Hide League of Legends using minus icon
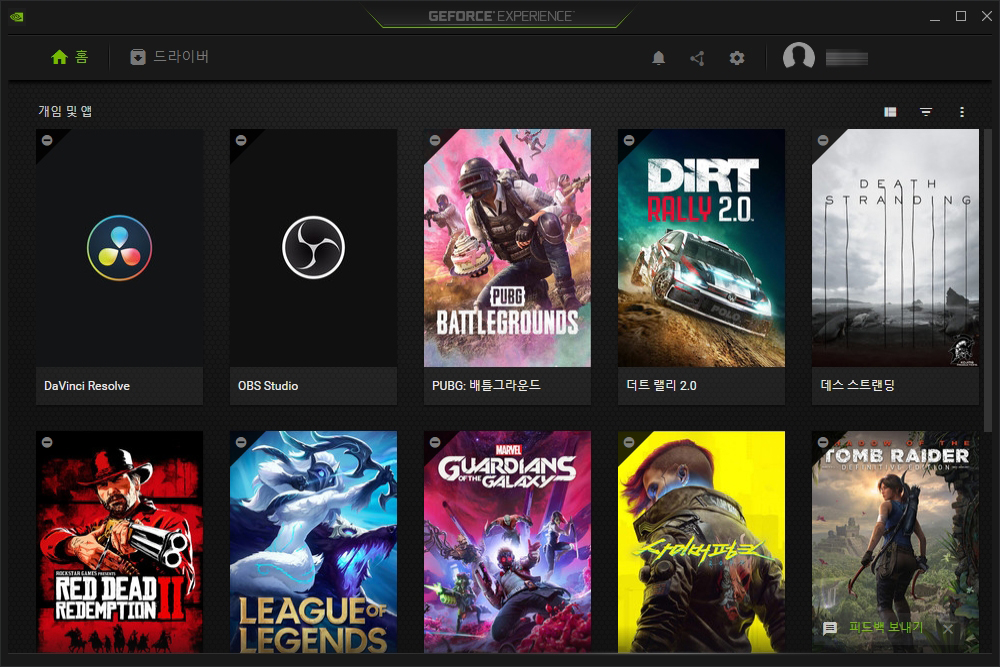Viewport: 1000px width, 667px height. pyautogui.click(x=241, y=442)
